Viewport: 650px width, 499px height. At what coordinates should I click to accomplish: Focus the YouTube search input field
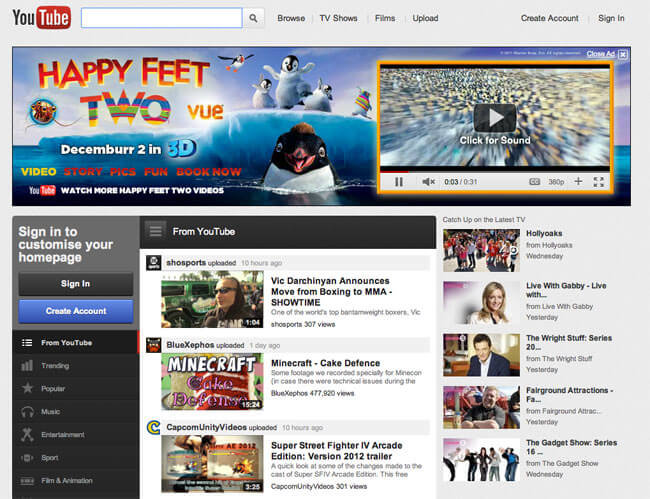tap(161, 18)
